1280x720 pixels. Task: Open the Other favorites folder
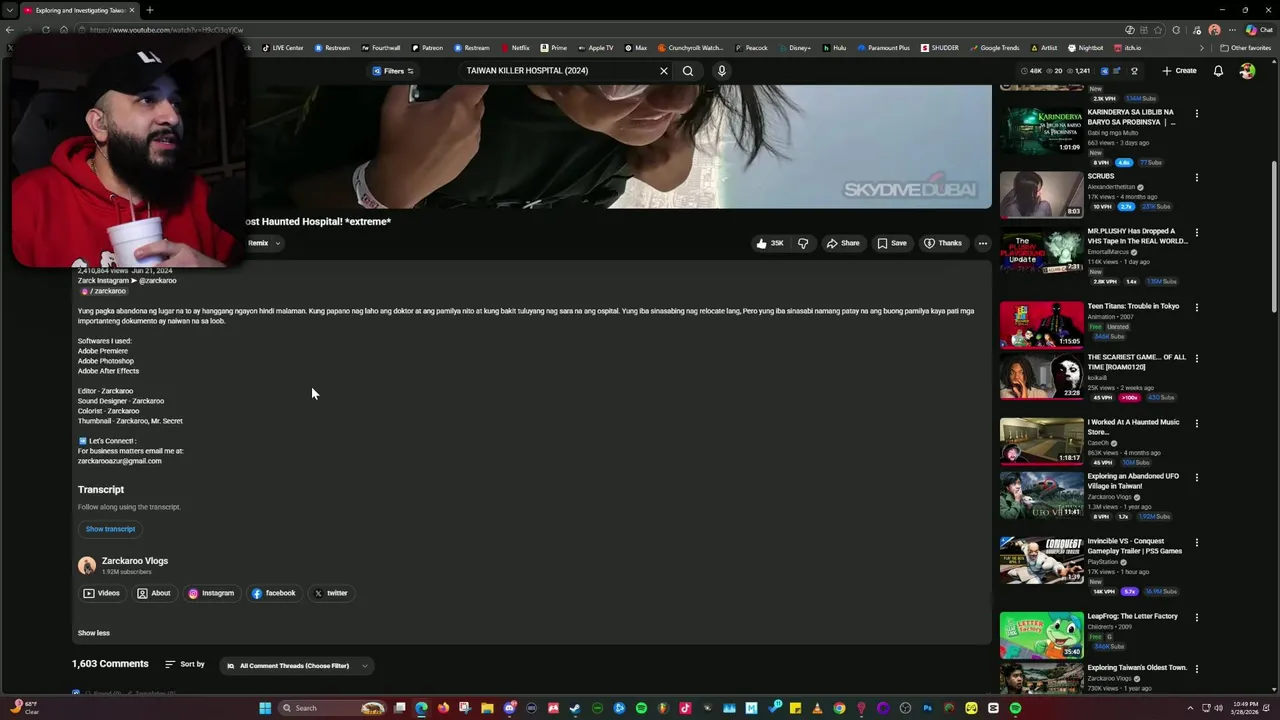click(1245, 48)
